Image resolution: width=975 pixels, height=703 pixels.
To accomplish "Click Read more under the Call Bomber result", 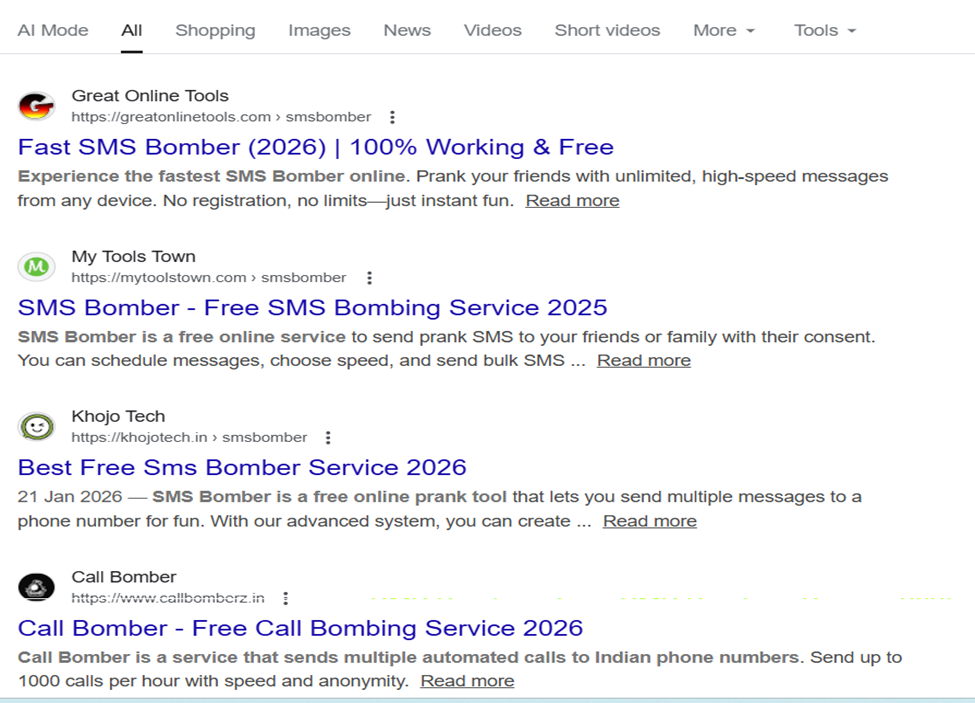I will pyautogui.click(x=467, y=680).
